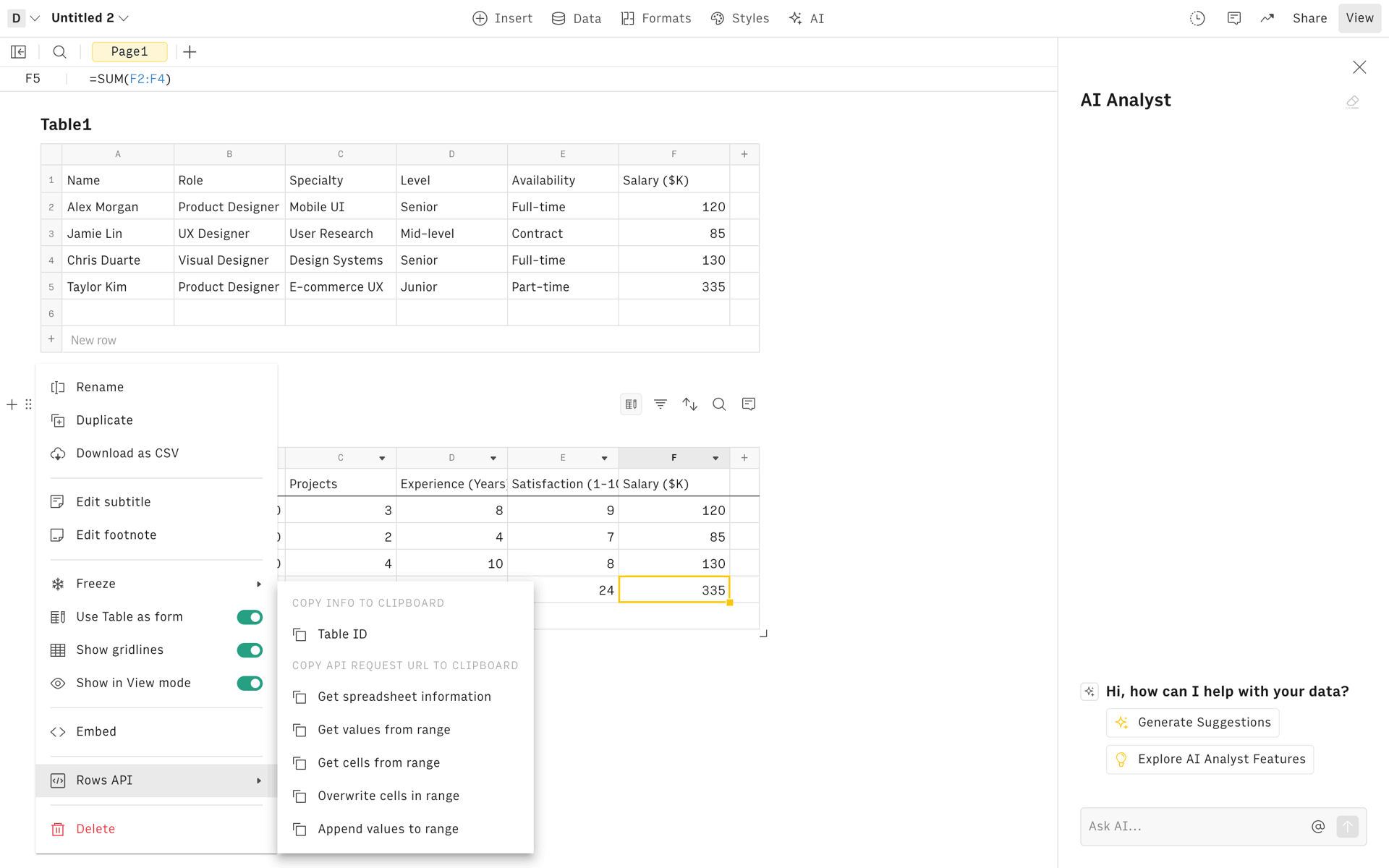Click the form view table toolbar icon

click(x=631, y=404)
